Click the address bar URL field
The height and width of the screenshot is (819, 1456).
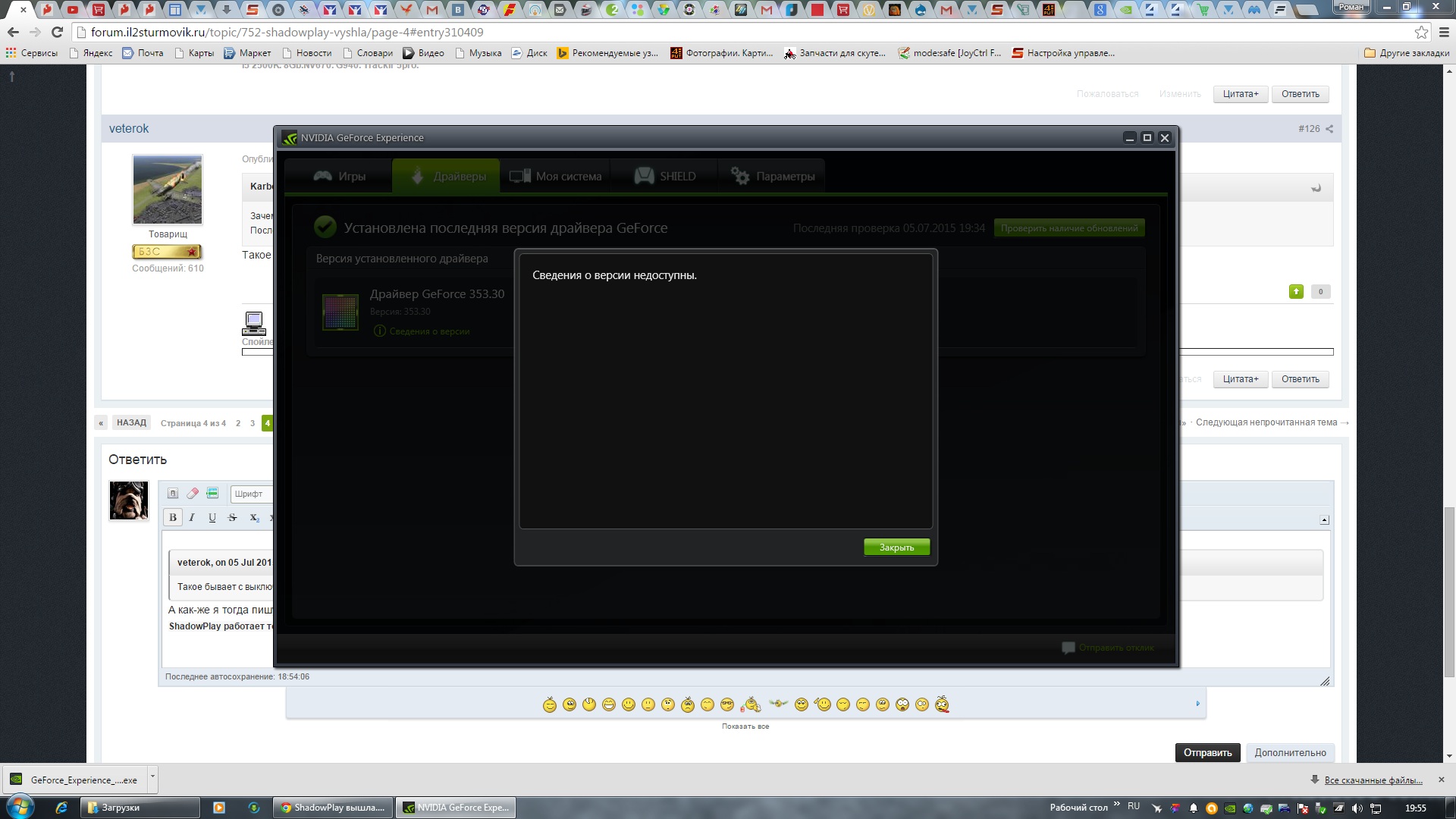coord(743,33)
